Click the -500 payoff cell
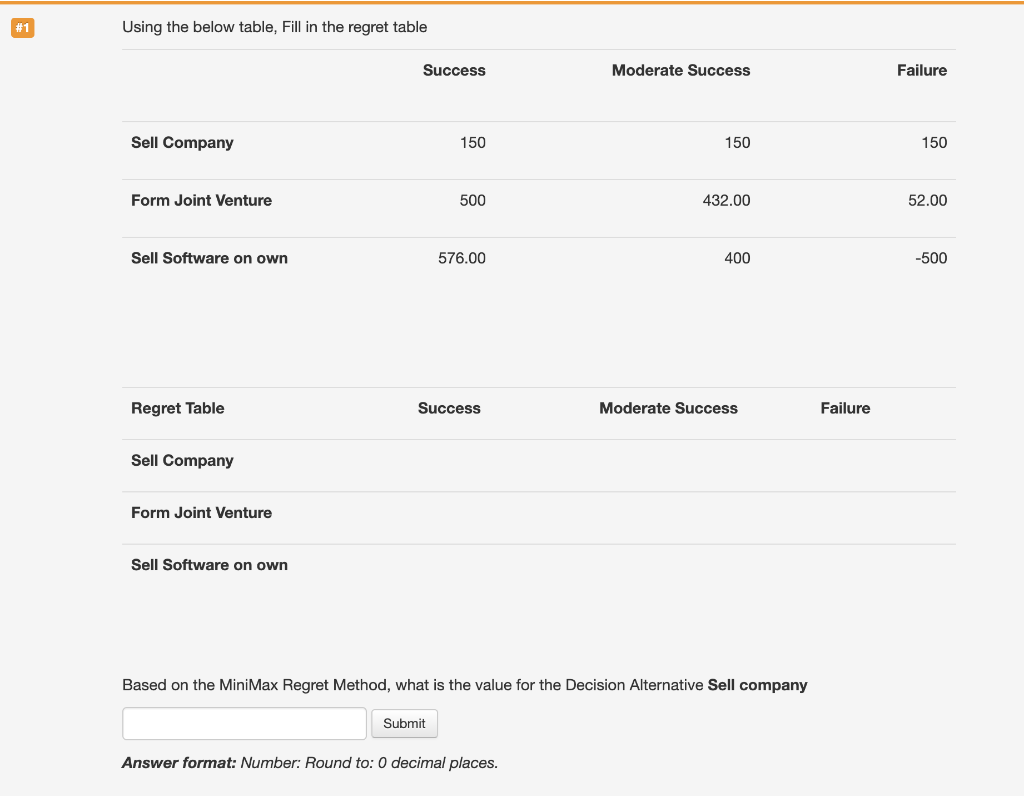Viewport: 1024px width, 807px height. 930,258
